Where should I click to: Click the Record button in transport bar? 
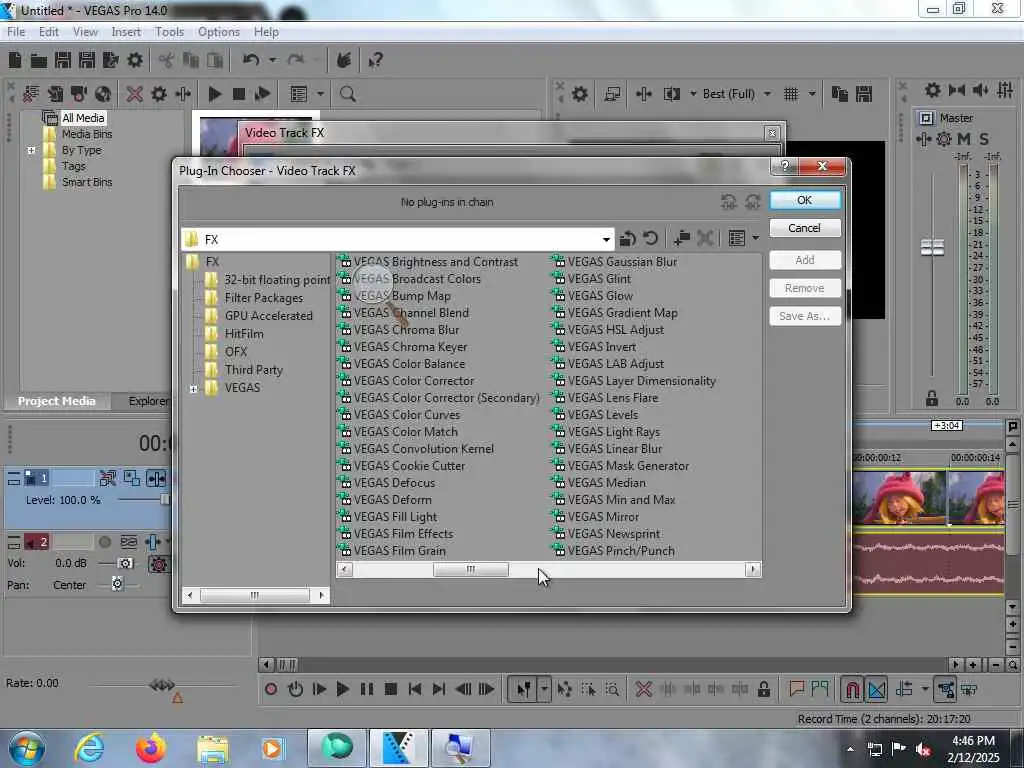click(271, 689)
